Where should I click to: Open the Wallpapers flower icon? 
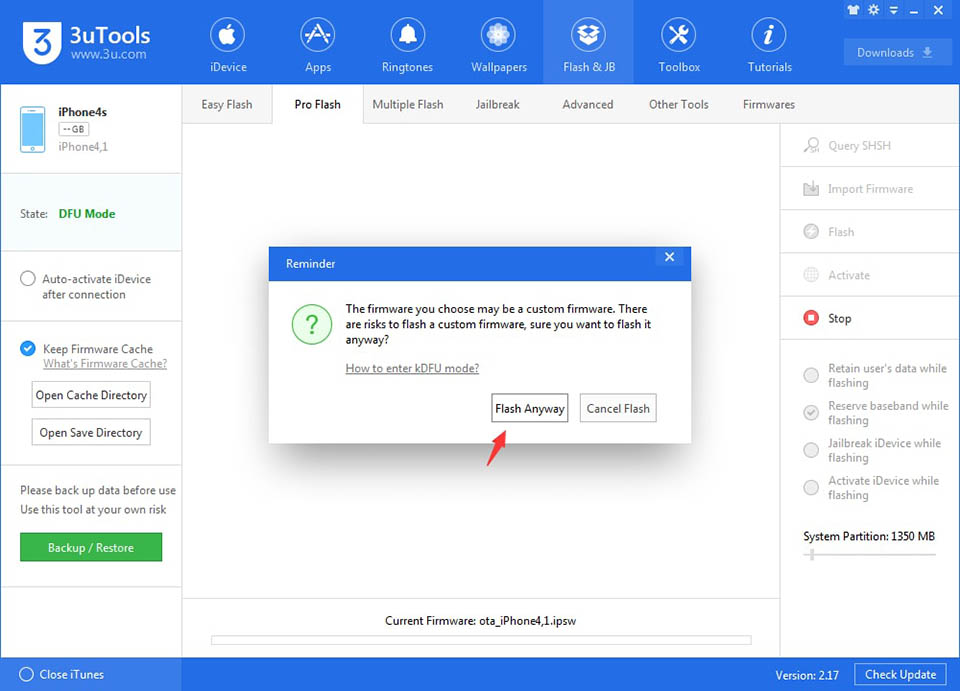click(x=498, y=35)
